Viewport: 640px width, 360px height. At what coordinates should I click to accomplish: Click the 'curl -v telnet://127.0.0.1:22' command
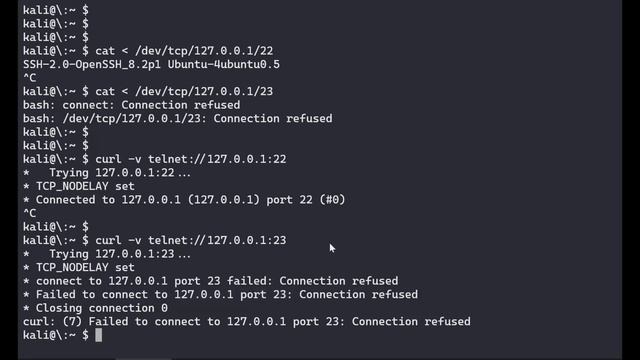(191, 159)
